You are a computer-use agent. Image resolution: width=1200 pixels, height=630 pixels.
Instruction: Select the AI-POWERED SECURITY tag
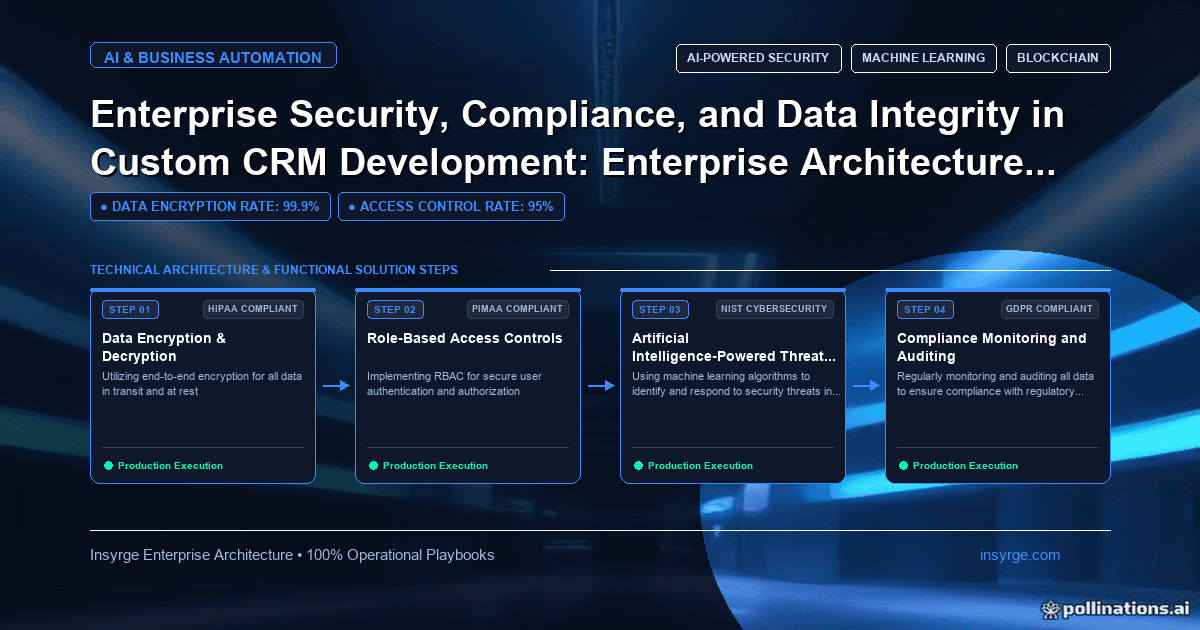(758, 58)
